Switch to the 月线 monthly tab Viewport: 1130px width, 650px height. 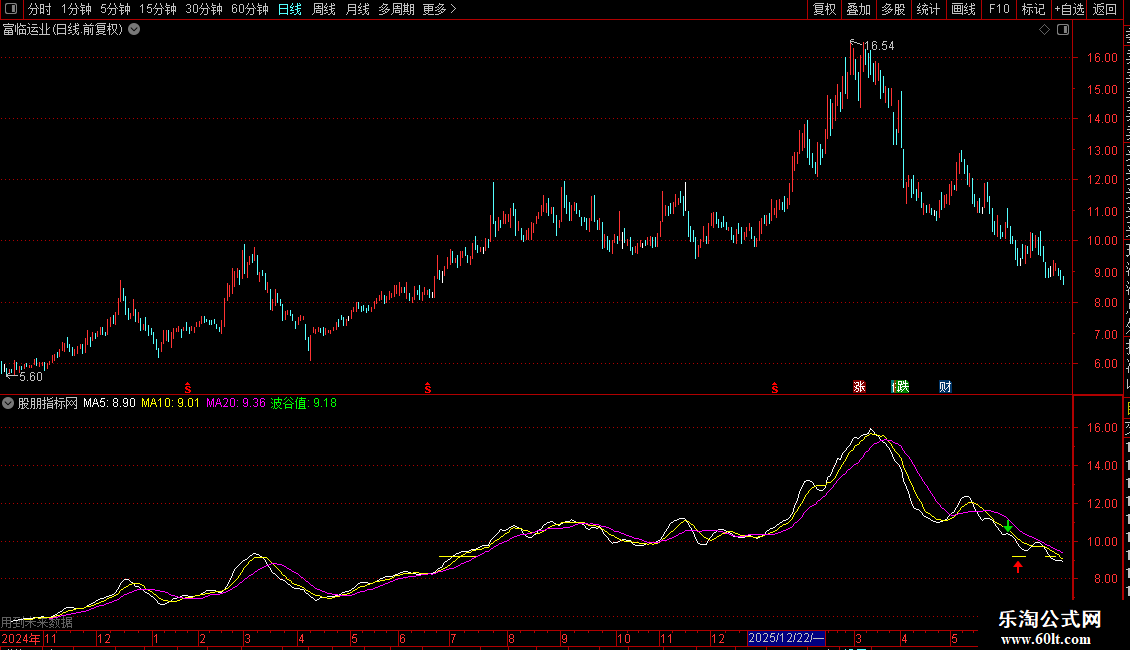click(x=357, y=9)
